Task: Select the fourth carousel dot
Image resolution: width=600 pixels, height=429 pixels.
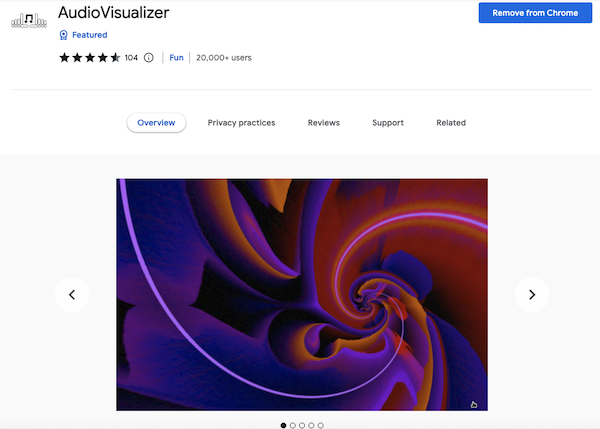Action: (x=311, y=425)
